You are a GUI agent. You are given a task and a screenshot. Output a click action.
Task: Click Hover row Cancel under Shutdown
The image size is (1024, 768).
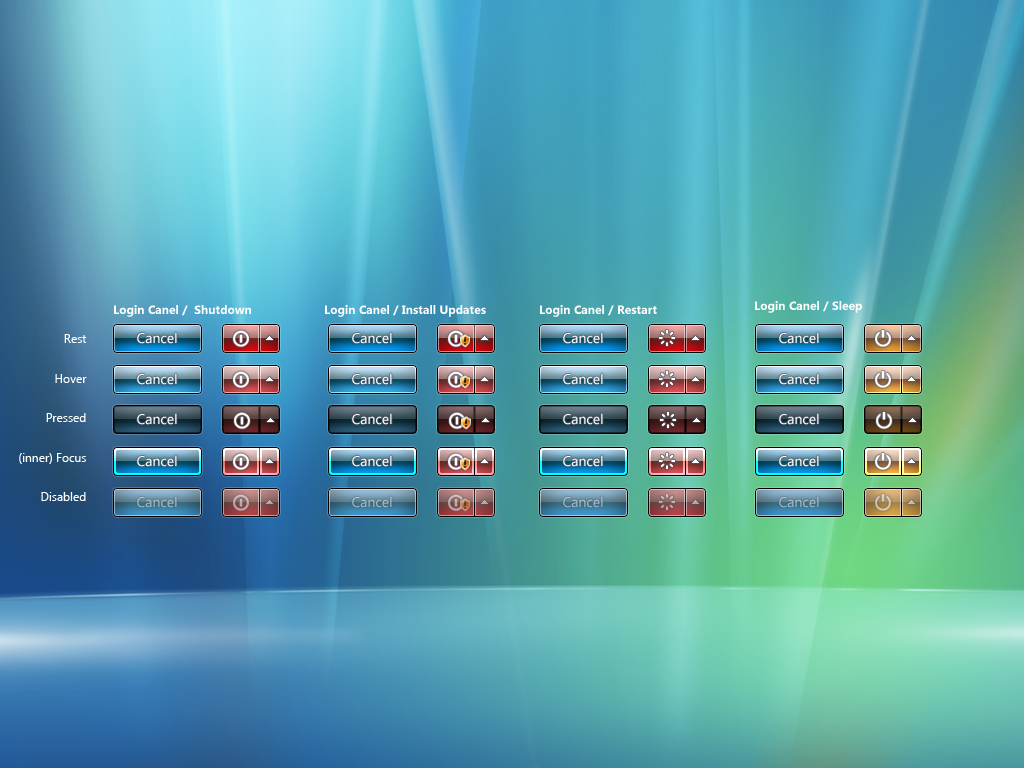coord(157,379)
